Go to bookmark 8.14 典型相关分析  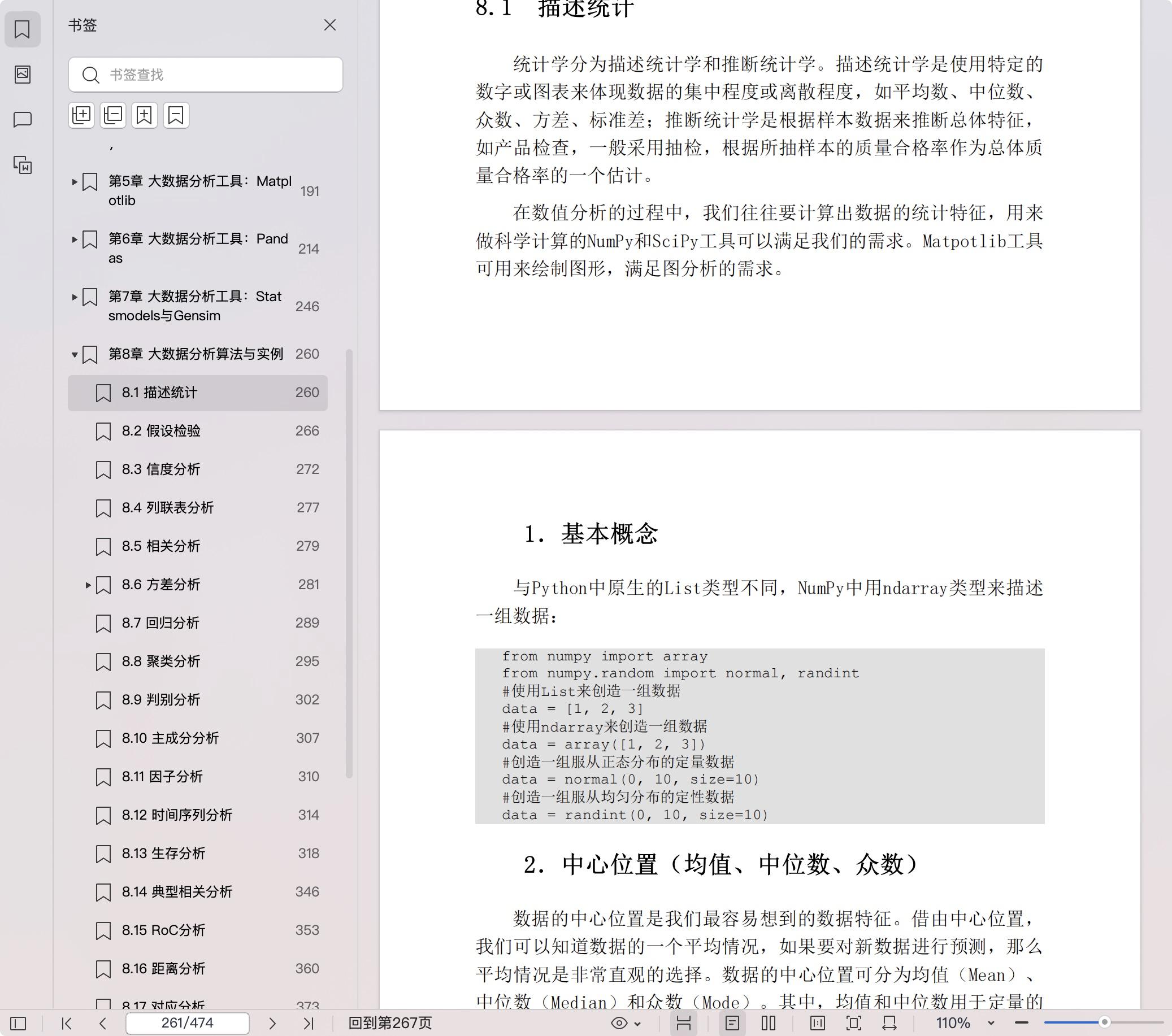coord(198,892)
